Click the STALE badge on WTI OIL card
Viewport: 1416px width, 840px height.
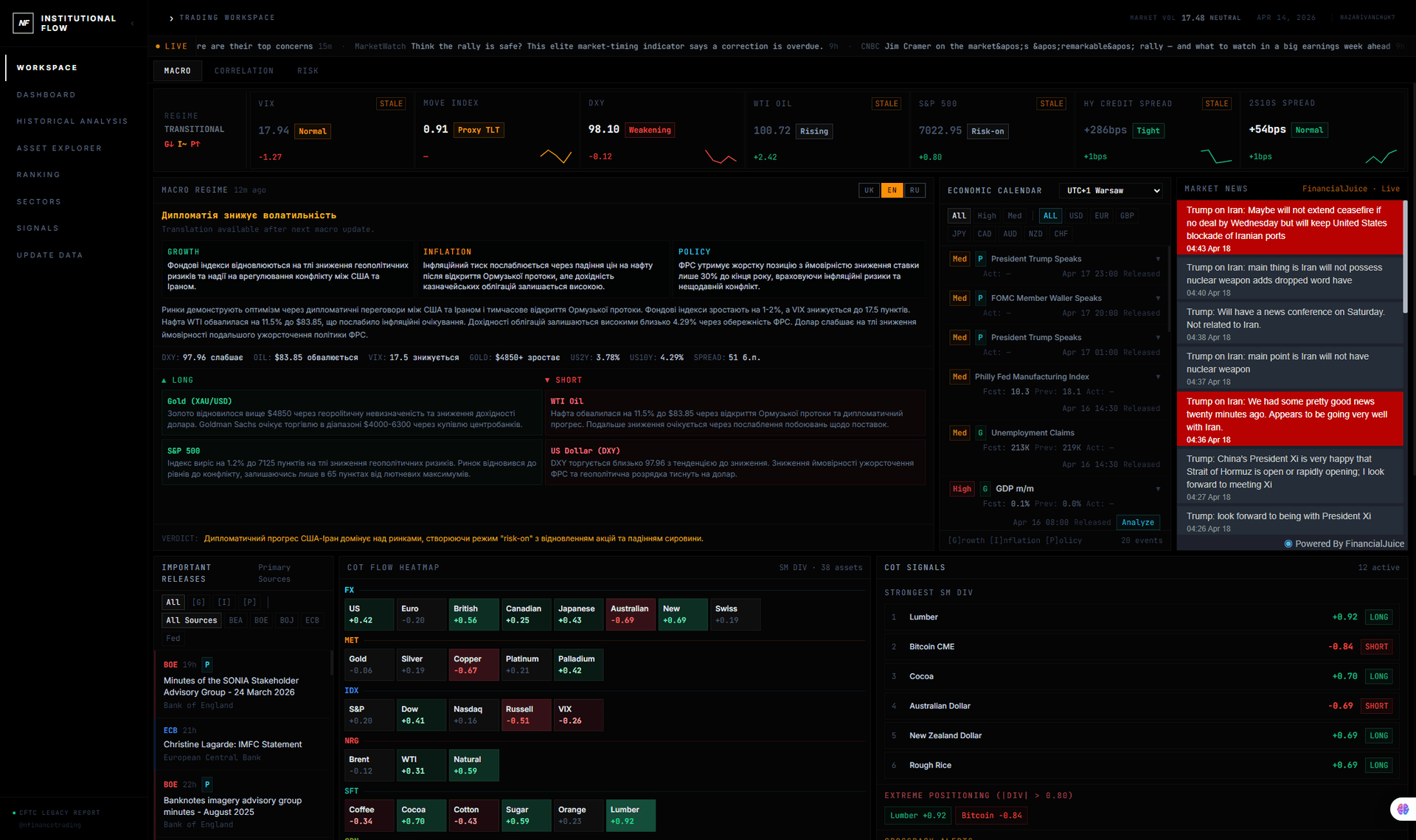(x=886, y=103)
